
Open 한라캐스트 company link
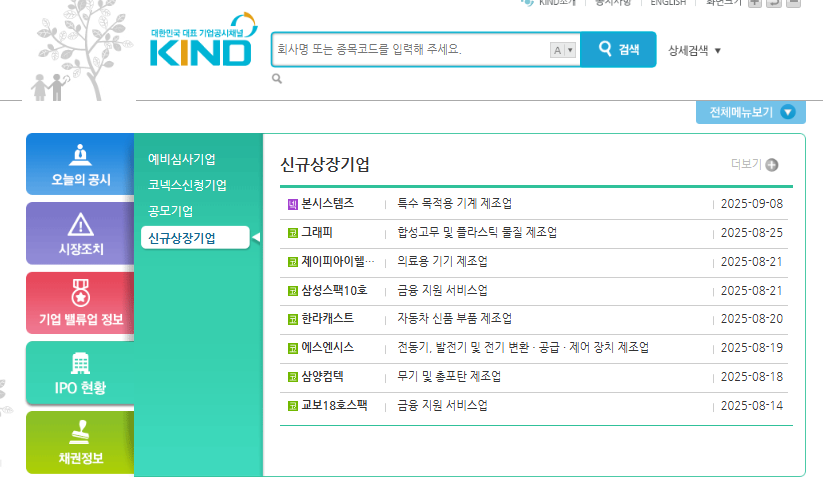328,318
